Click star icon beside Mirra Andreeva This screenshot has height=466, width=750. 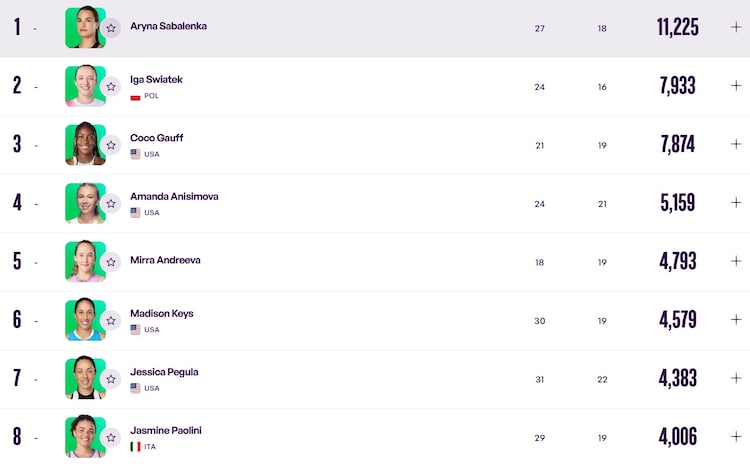point(111,262)
